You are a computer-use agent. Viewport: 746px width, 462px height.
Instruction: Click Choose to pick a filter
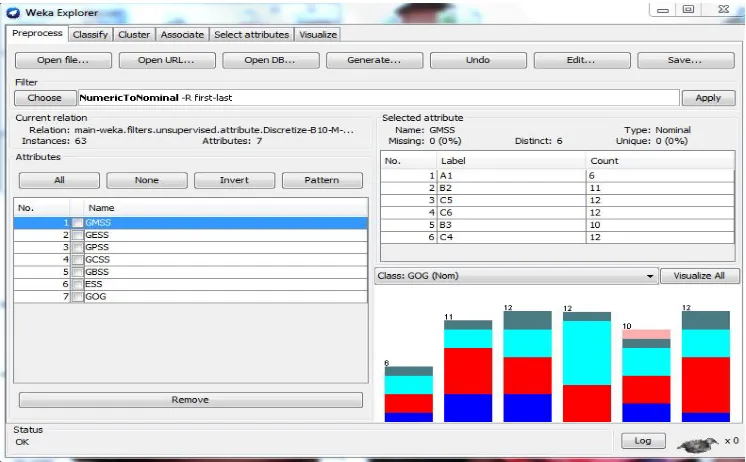[45, 98]
